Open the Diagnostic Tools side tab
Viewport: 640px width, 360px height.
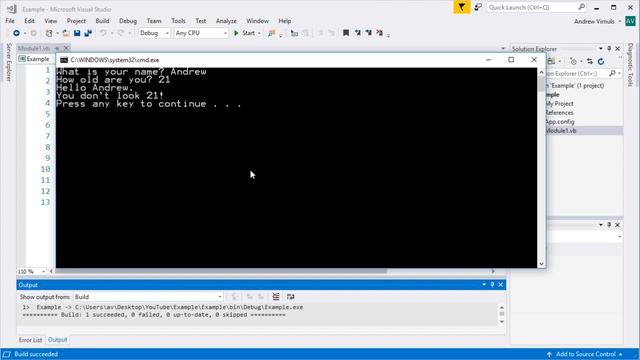630,64
